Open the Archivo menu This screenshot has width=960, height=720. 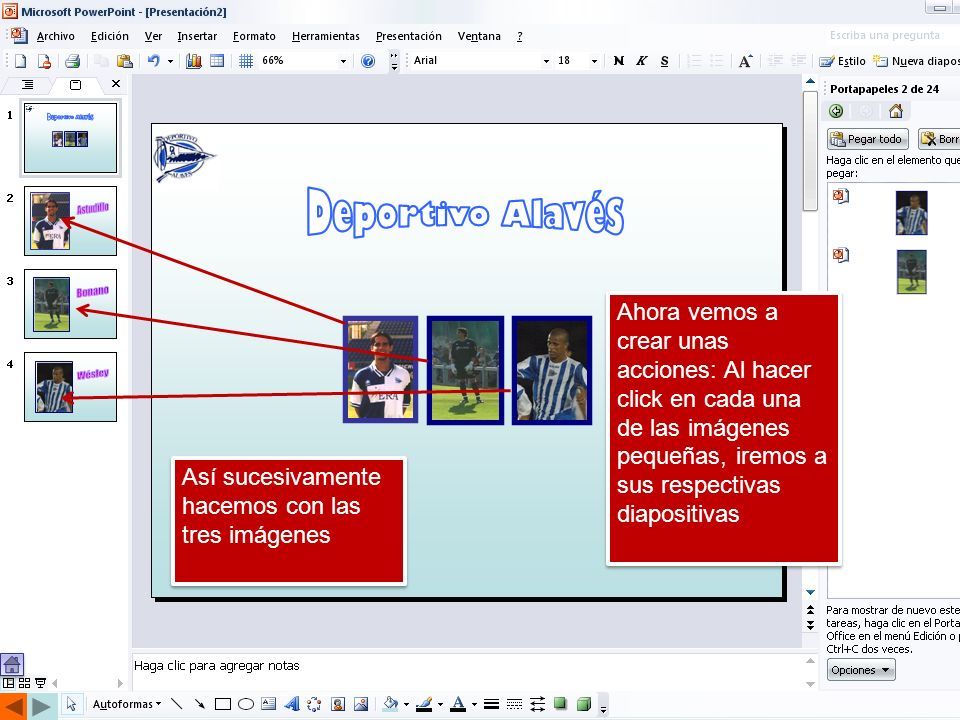56,36
